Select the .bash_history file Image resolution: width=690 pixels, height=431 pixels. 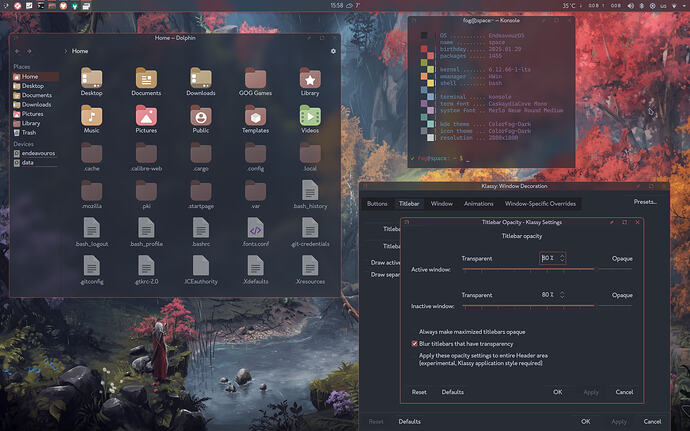310,195
